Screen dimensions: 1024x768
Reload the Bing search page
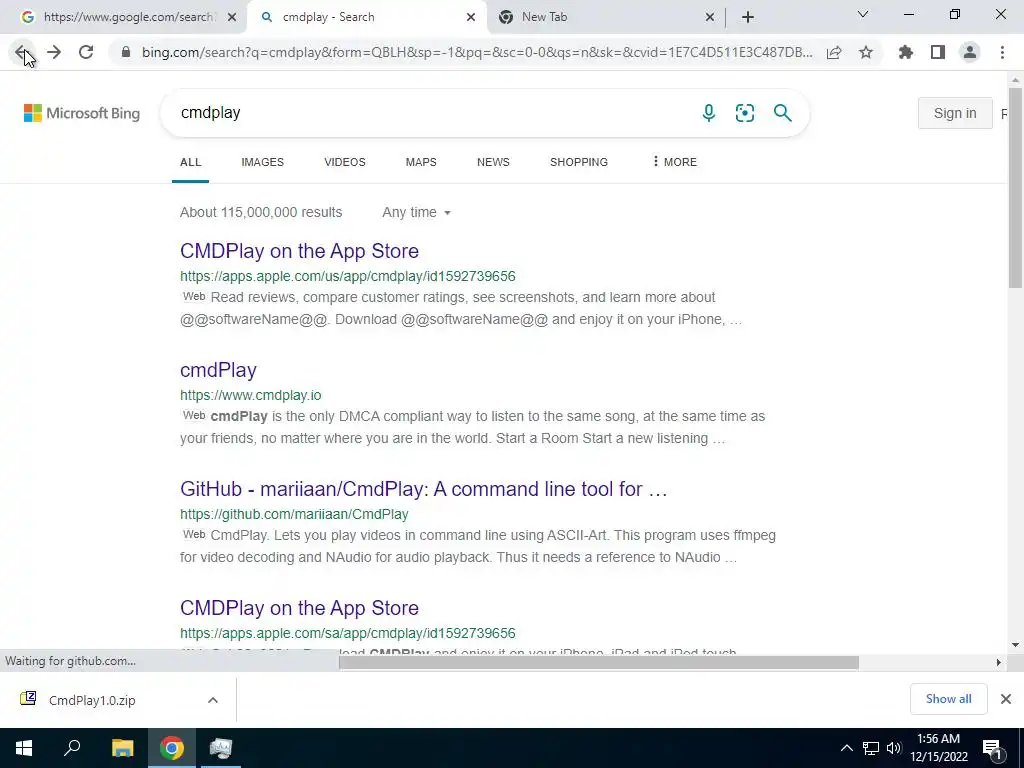click(x=86, y=52)
